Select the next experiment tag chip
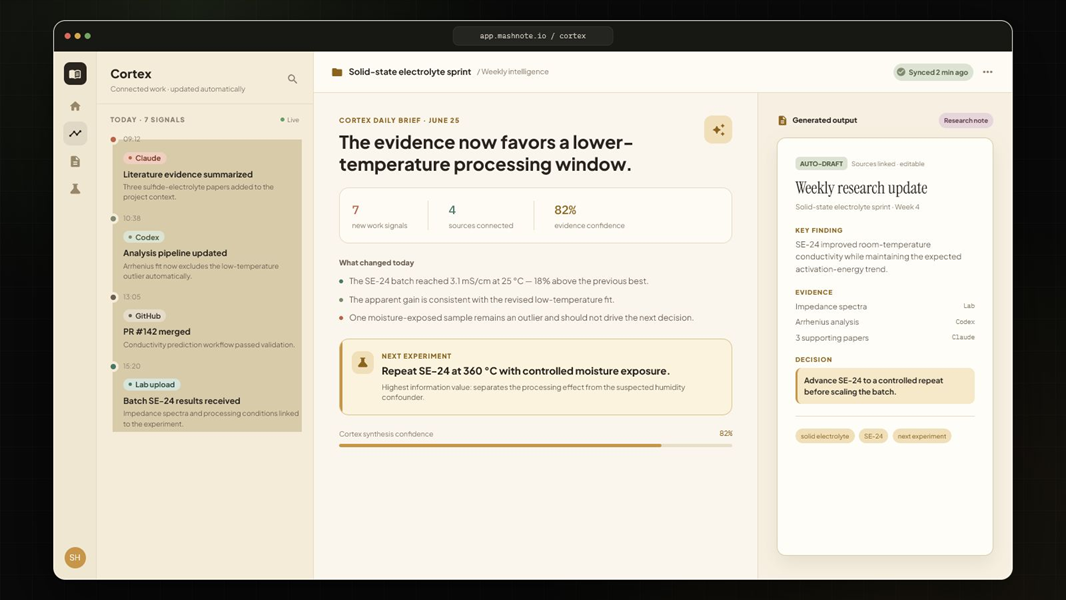1066x600 pixels. click(922, 436)
